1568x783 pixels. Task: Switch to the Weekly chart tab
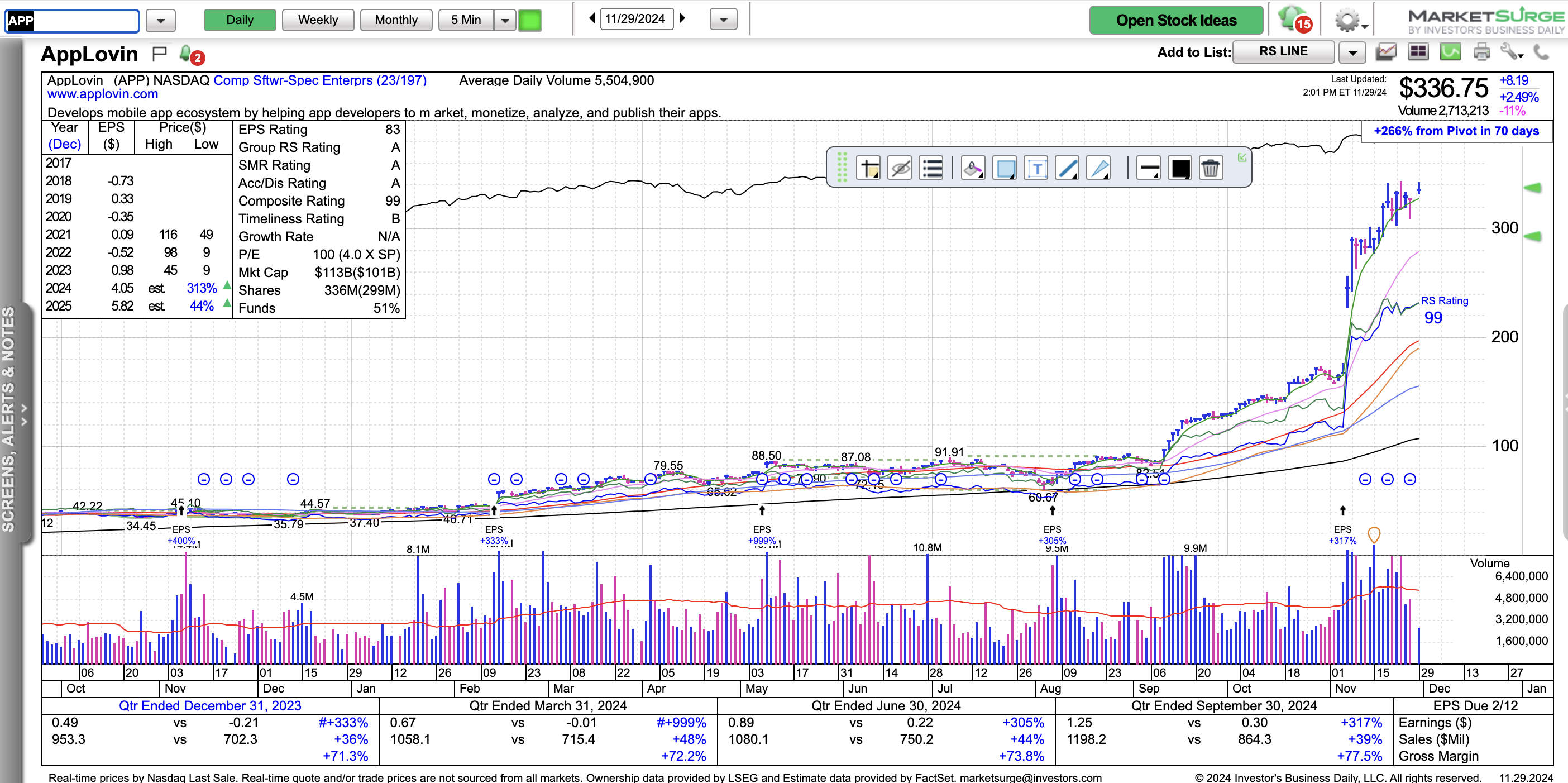318,20
